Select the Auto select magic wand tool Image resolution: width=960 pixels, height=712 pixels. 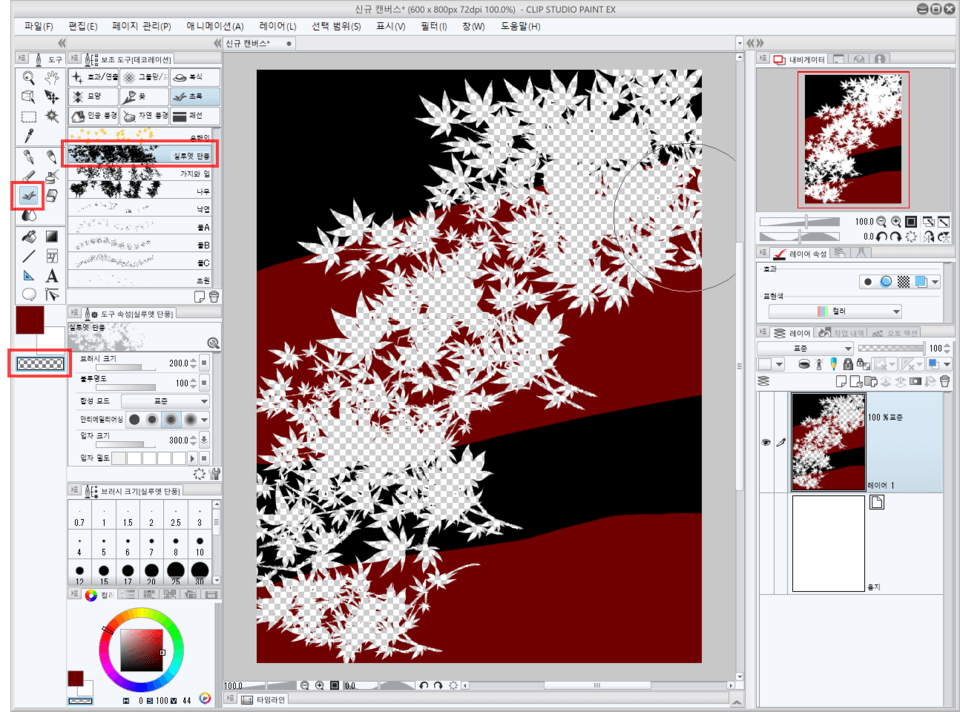52,116
